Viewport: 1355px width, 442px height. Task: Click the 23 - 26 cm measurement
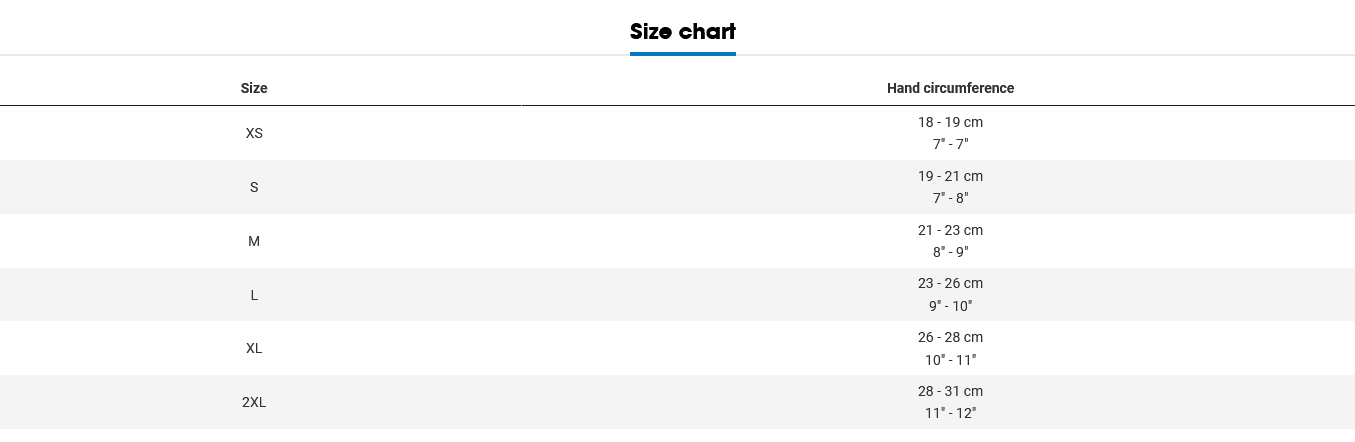click(950, 283)
